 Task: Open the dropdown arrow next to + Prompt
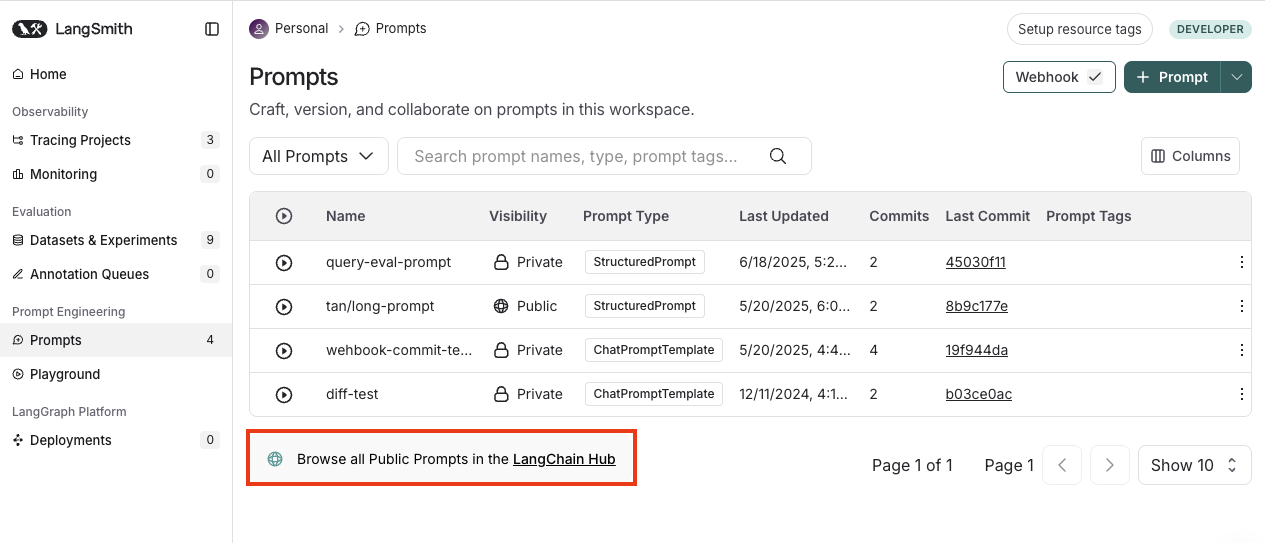pos(1237,77)
